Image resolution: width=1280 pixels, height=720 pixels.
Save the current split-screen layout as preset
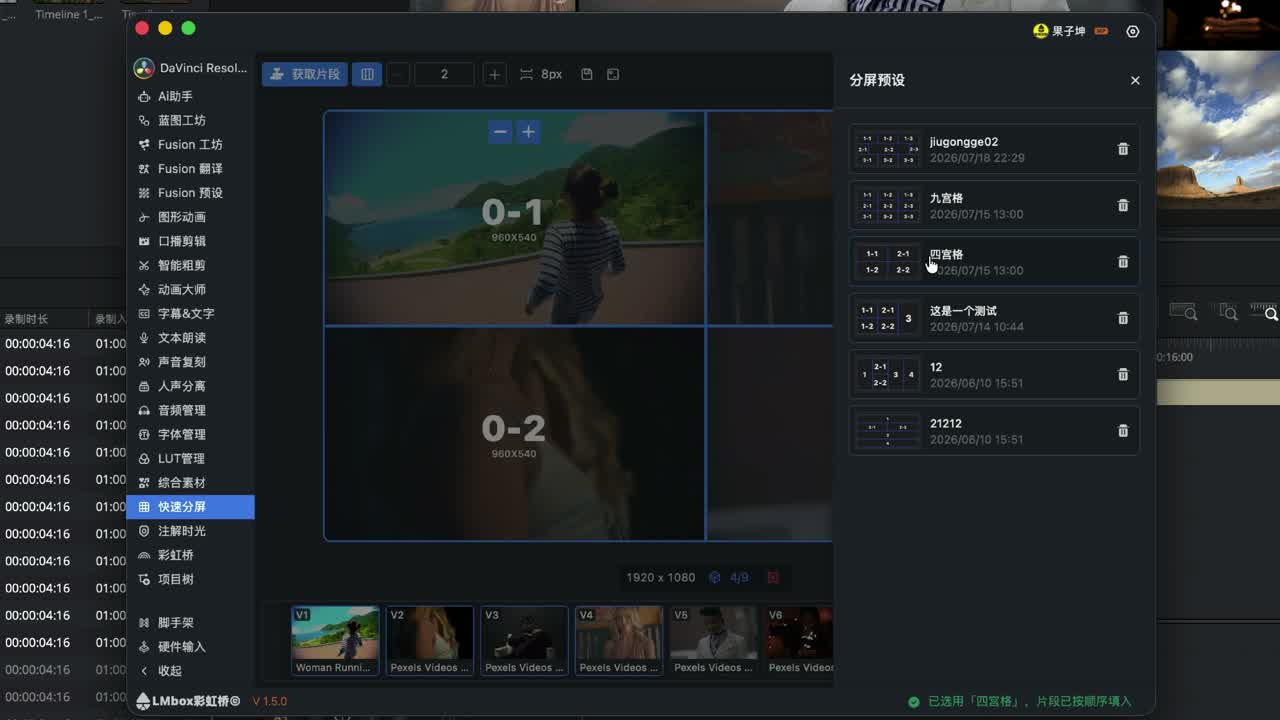(587, 74)
